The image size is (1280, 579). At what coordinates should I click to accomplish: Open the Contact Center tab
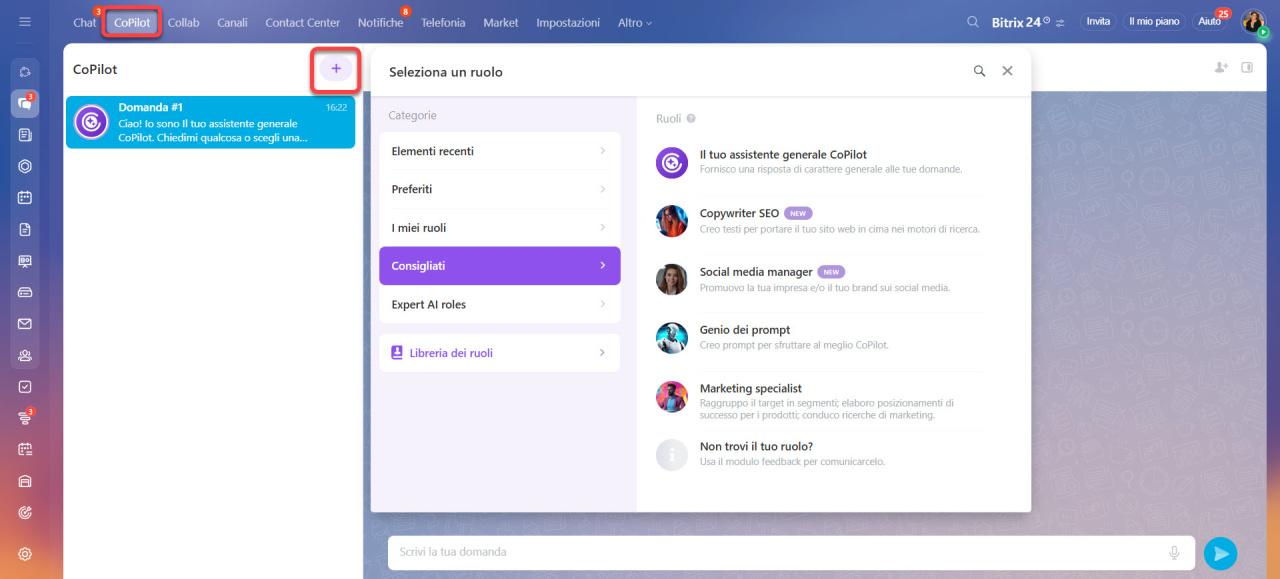pyautogui.click(x=303, y=22)
